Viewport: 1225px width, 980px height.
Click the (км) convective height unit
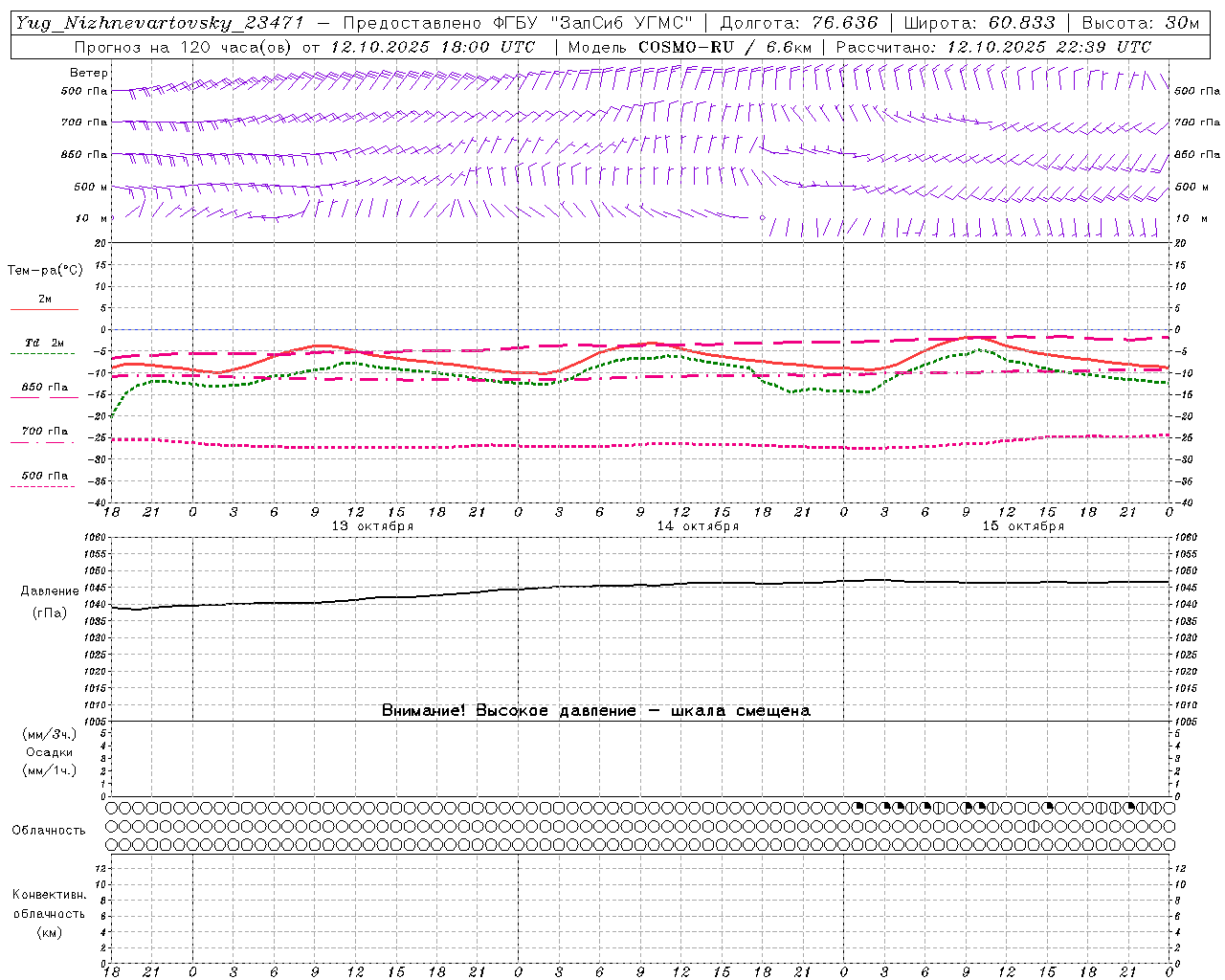tap(49, 932)
